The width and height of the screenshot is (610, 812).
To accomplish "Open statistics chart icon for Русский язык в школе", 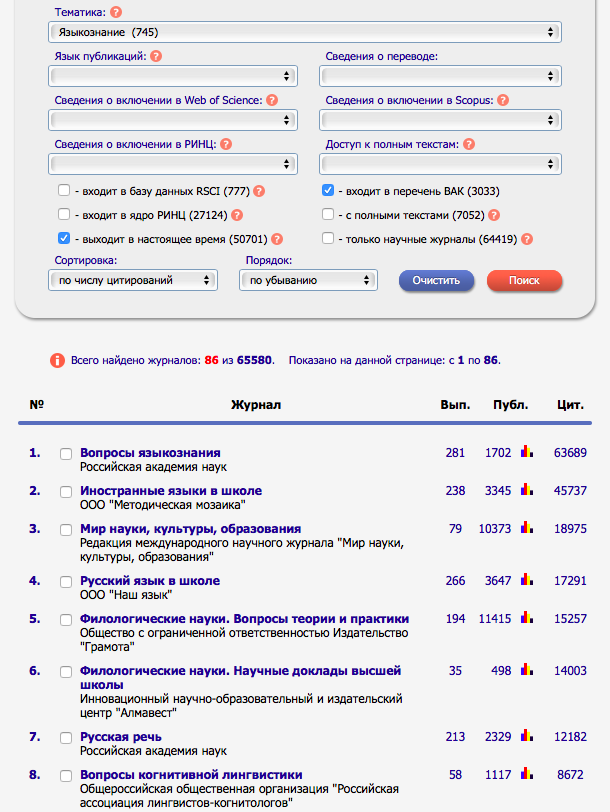I will pos(527,579).
